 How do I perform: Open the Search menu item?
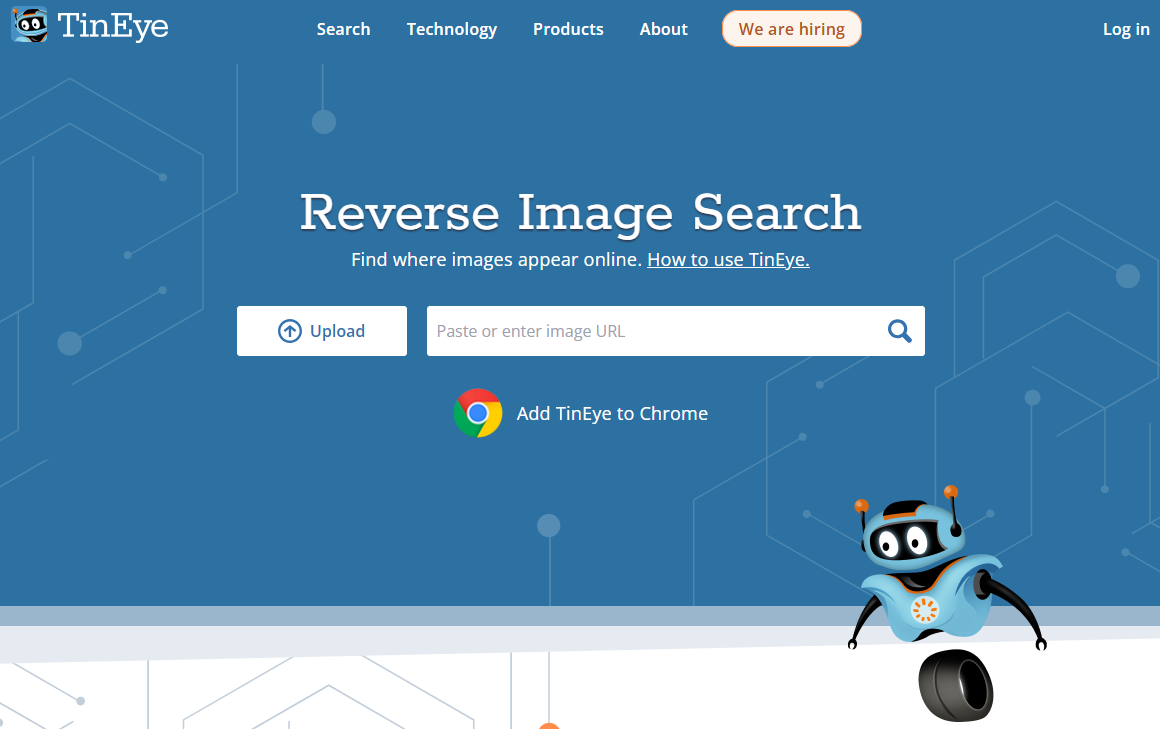(343, 29)
